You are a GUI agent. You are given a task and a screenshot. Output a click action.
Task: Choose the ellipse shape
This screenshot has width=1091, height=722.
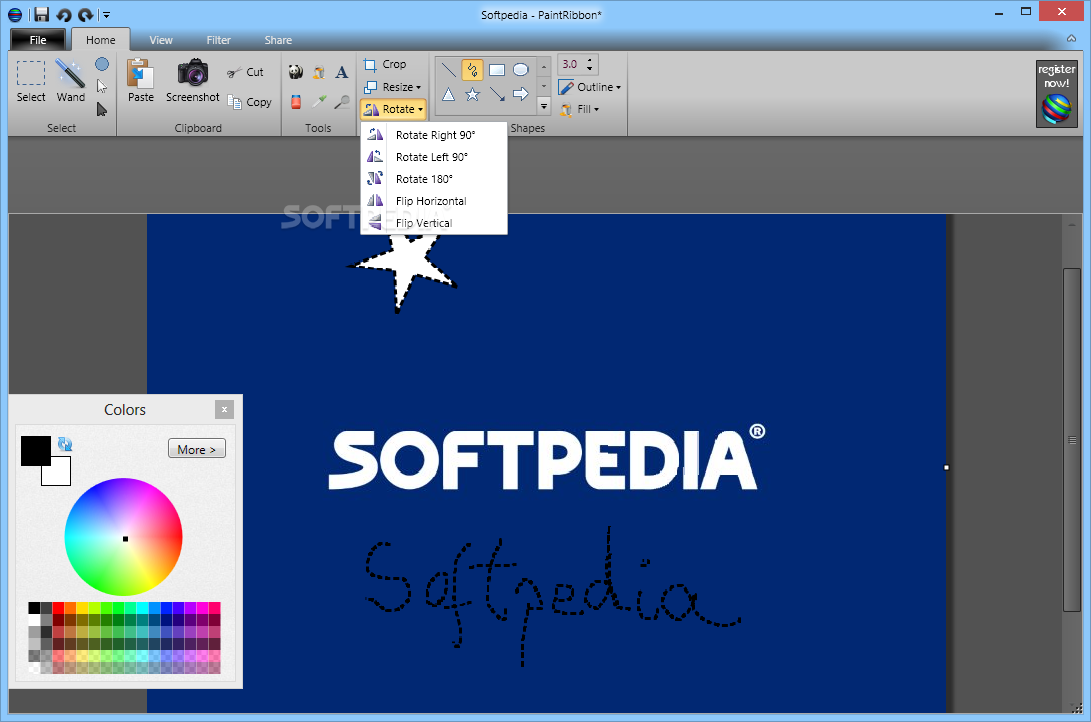click(520, 70)
